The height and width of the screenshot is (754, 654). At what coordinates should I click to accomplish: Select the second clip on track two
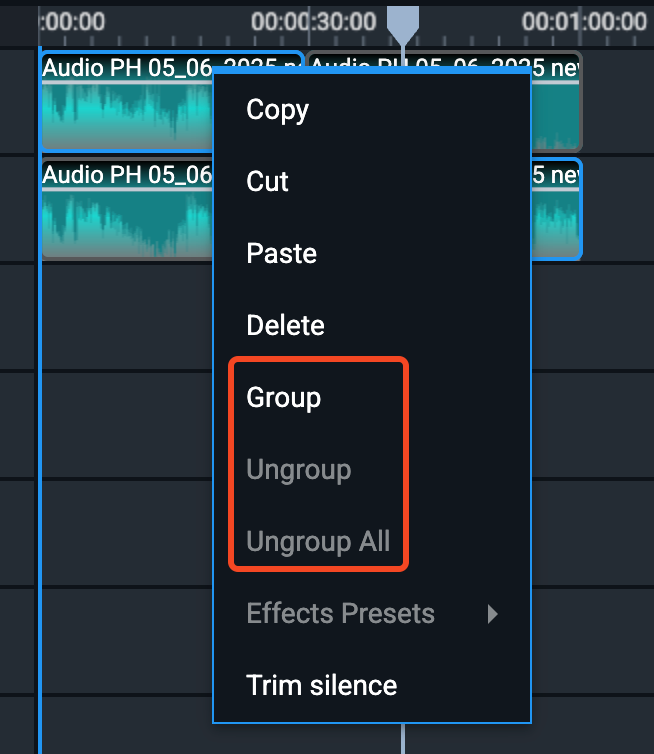click(x=556, y=210)
